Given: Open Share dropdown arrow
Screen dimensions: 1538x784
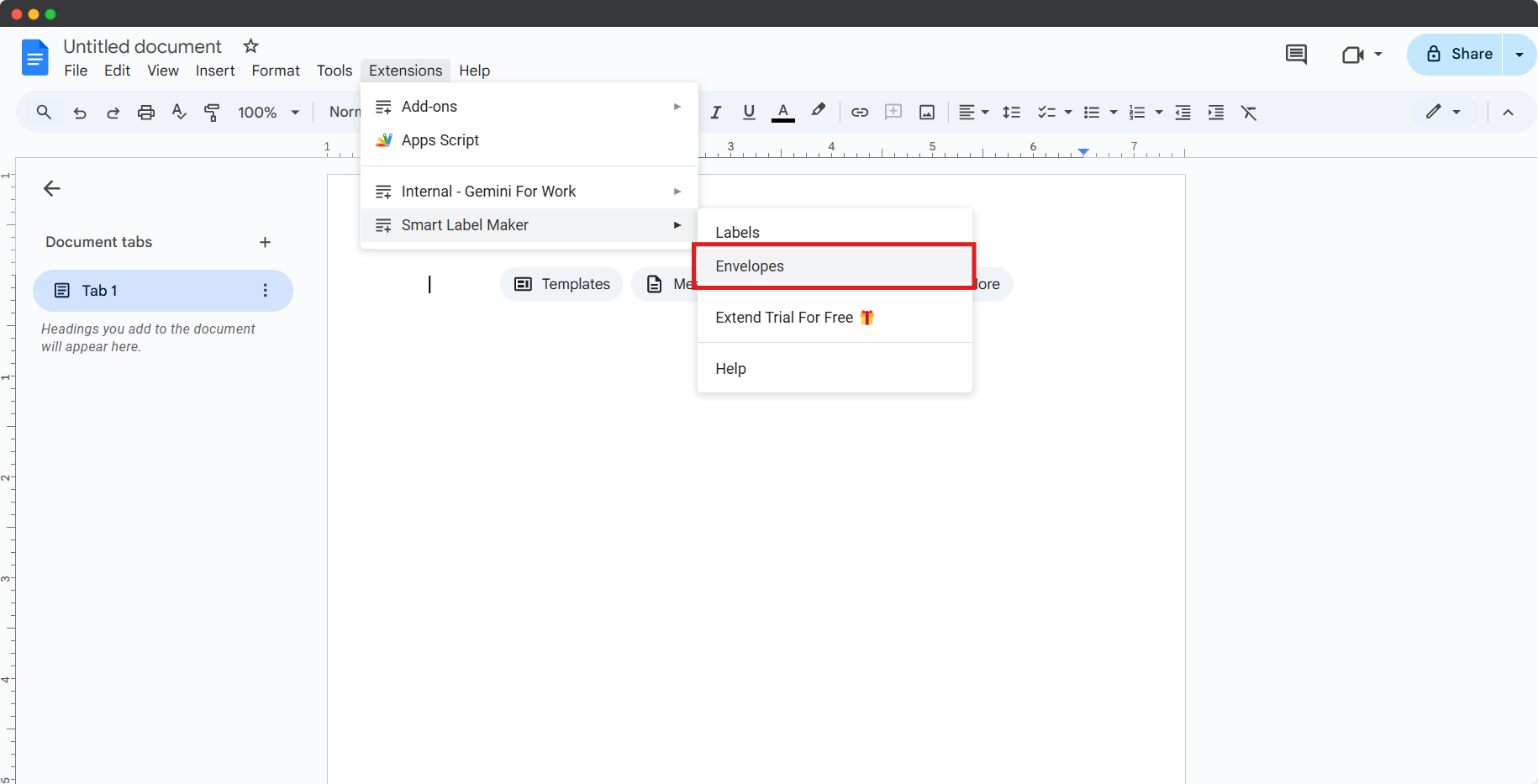Looking at the screenshot, I should coord(1520,55).
